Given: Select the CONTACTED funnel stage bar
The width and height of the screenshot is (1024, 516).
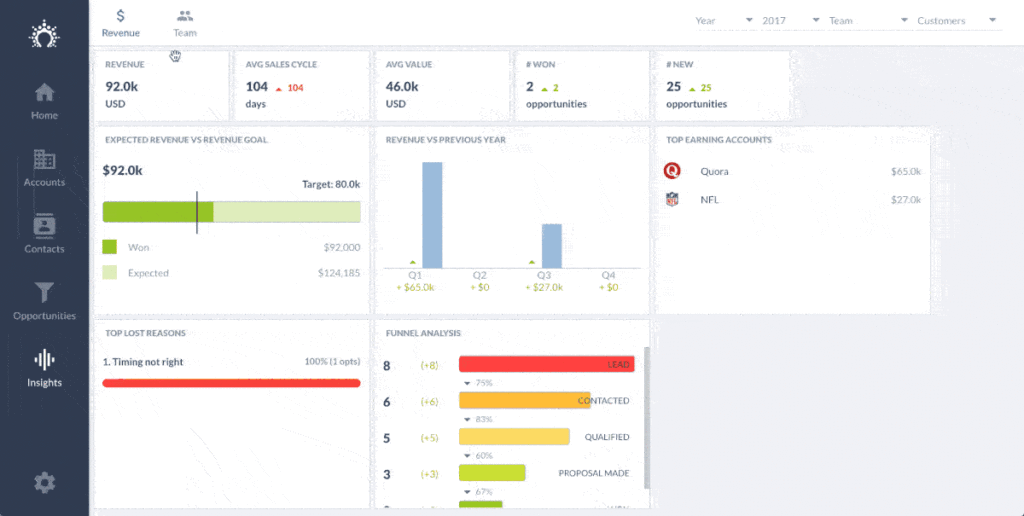Looking at the screenshot, I should point(524,400).
